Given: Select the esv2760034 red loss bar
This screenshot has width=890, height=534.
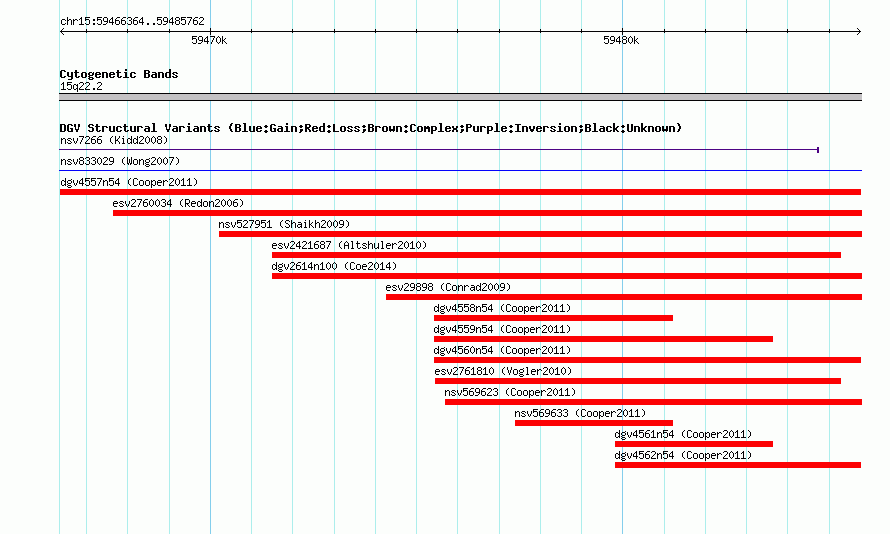Looking at the screenshot, I should [x=487, y=213].
